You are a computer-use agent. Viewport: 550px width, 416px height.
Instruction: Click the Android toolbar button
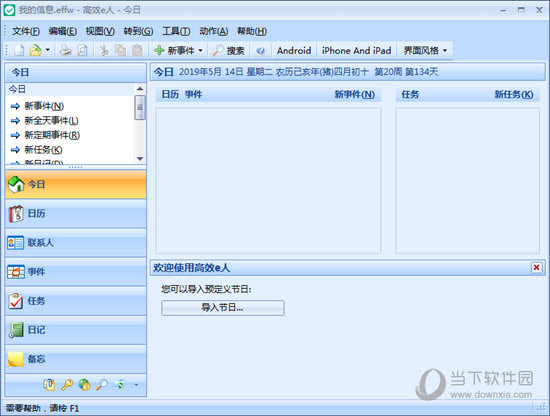pos(294,51)
